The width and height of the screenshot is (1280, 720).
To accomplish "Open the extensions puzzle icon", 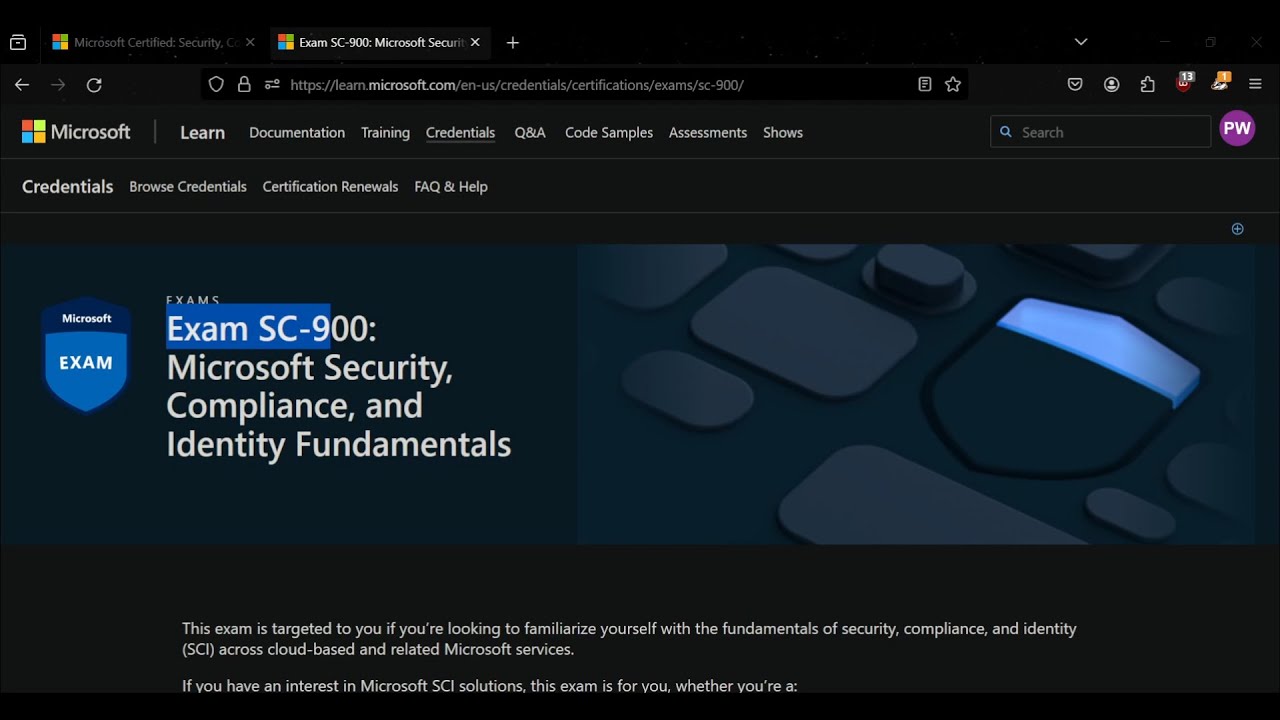I will click(1147, 85).
